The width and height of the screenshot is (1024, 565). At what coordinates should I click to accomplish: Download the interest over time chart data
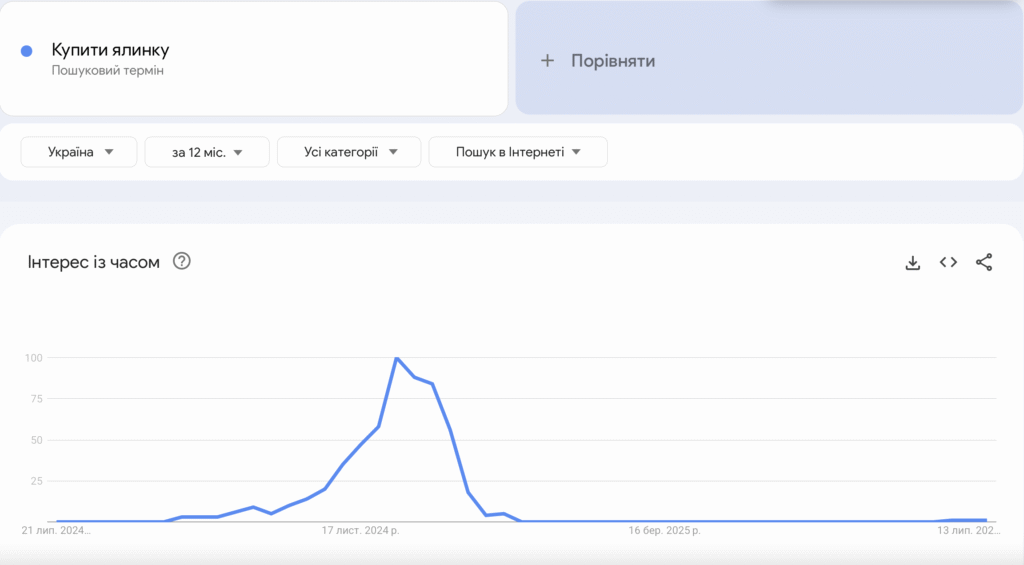[x=912, y=263]
